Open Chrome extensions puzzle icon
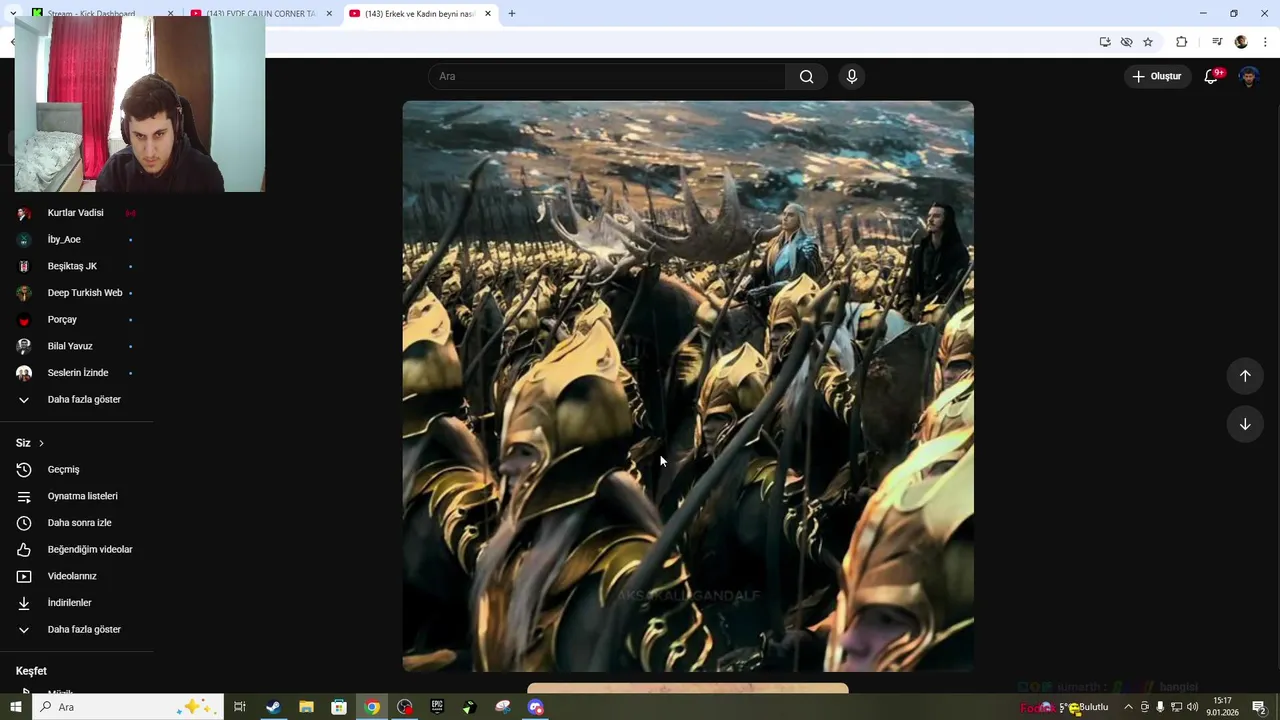Screen dimensions: 1280x720 point(1181,42)
